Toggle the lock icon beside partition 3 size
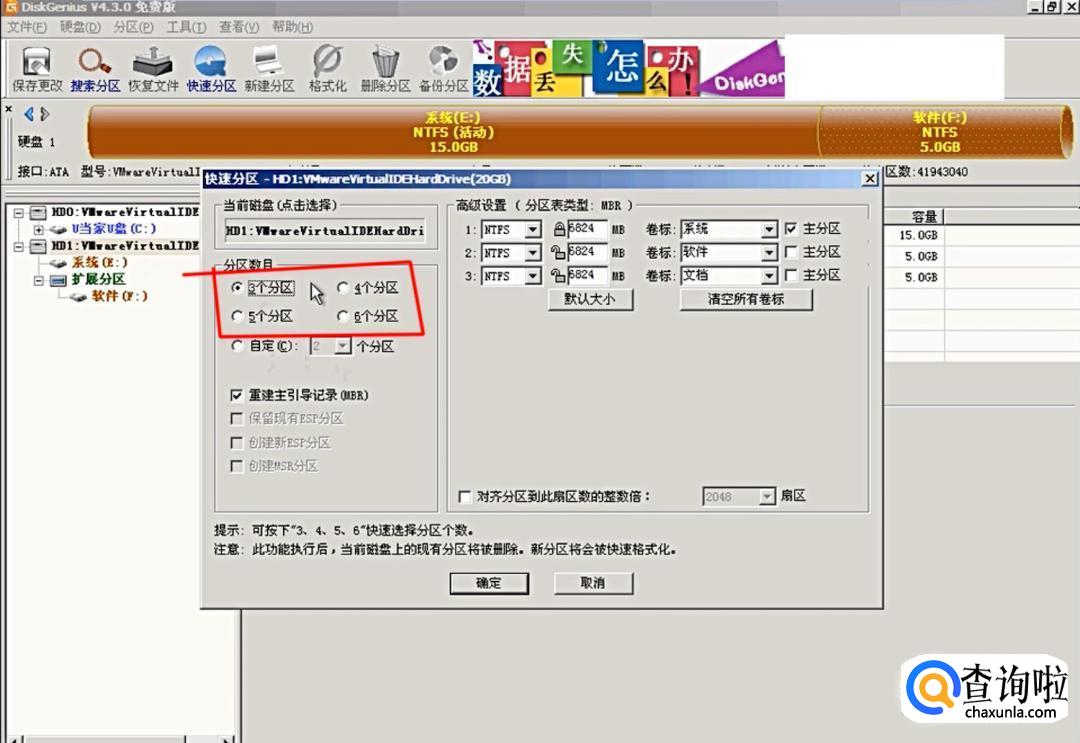Viewport: 1080px width, 743px height. (558, 275)
